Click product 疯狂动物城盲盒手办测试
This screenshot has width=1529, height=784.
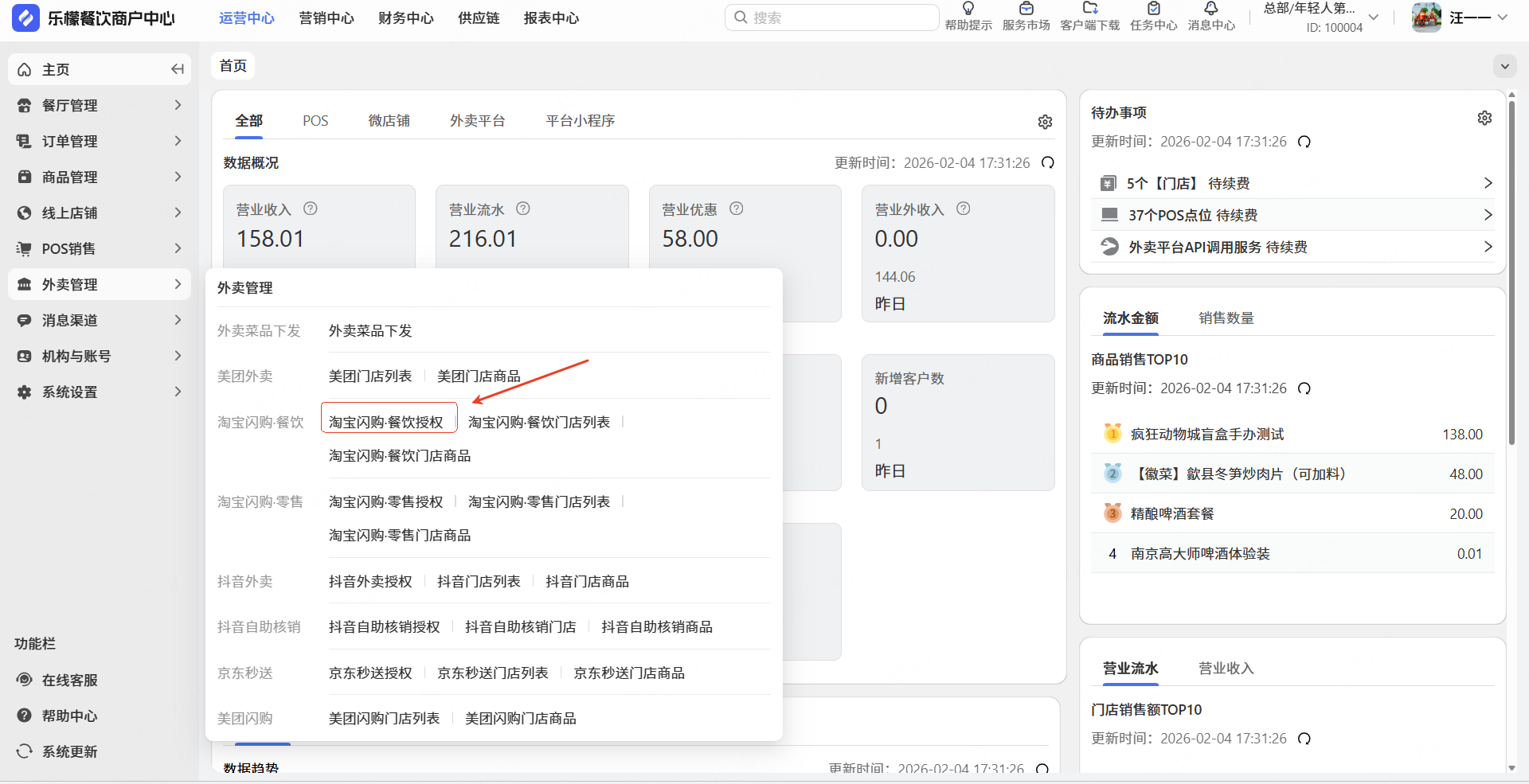(x=1207, y=435)
